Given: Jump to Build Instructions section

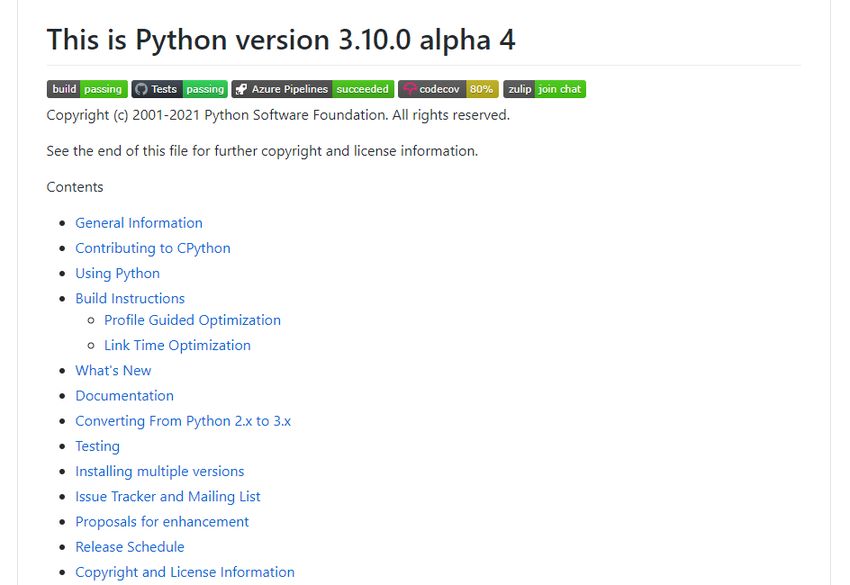Looking at the screenshot, I should (130, 299).
